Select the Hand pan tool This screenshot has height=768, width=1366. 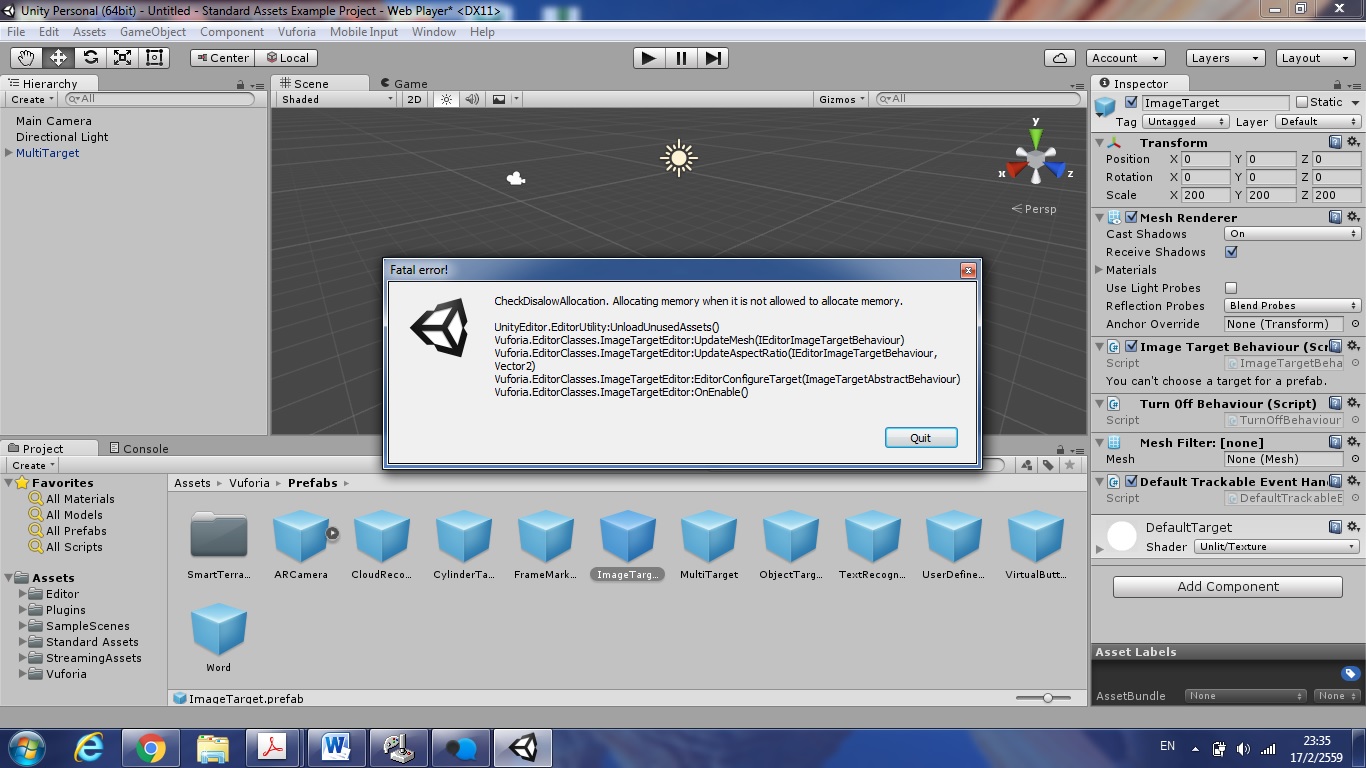27,58
